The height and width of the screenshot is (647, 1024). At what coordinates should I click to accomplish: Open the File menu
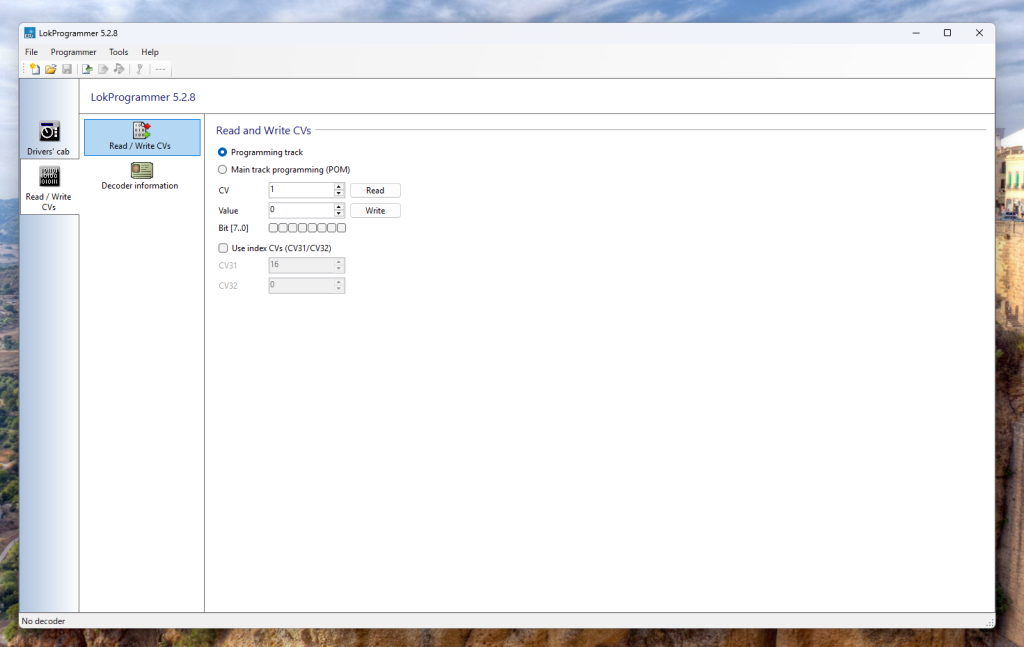coord(31,52)
